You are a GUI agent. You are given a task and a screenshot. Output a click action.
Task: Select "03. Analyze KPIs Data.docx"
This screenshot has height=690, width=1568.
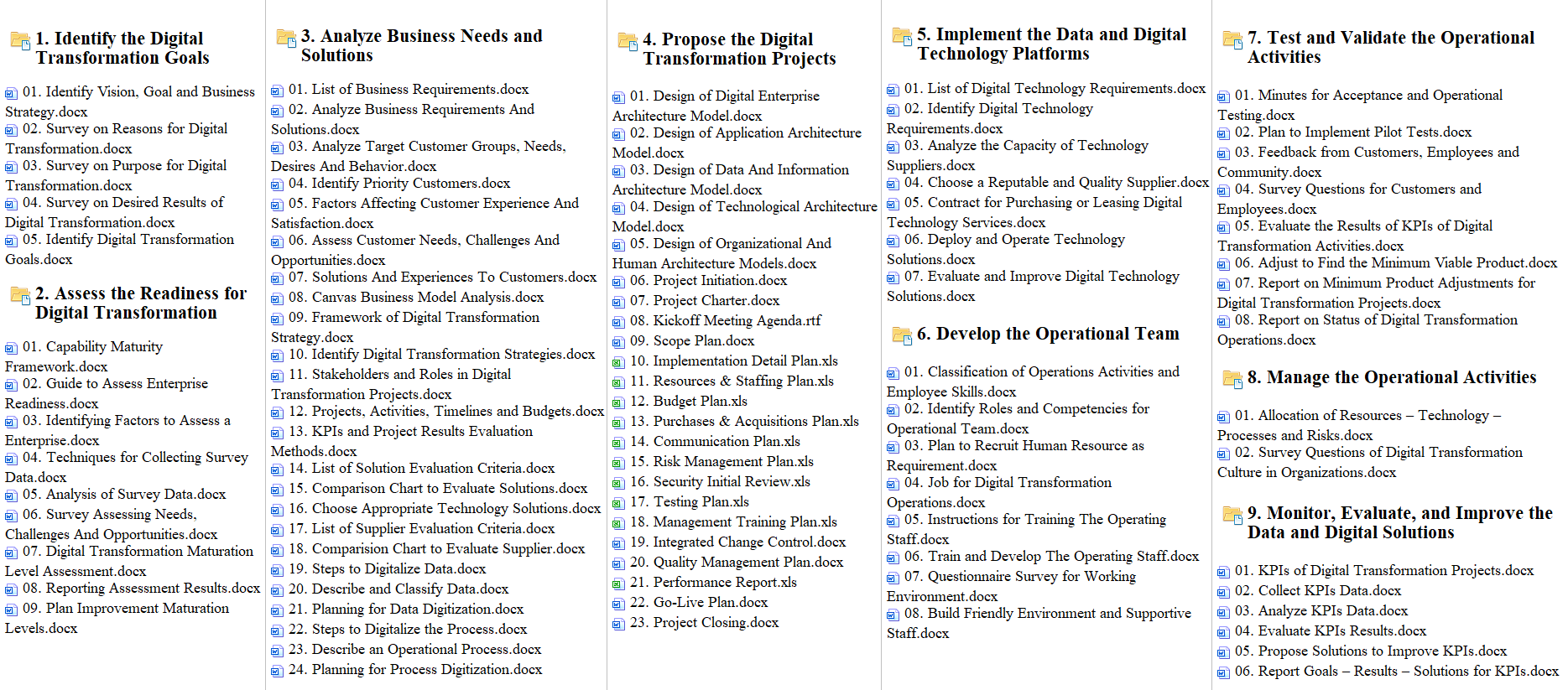point(1321,610)
